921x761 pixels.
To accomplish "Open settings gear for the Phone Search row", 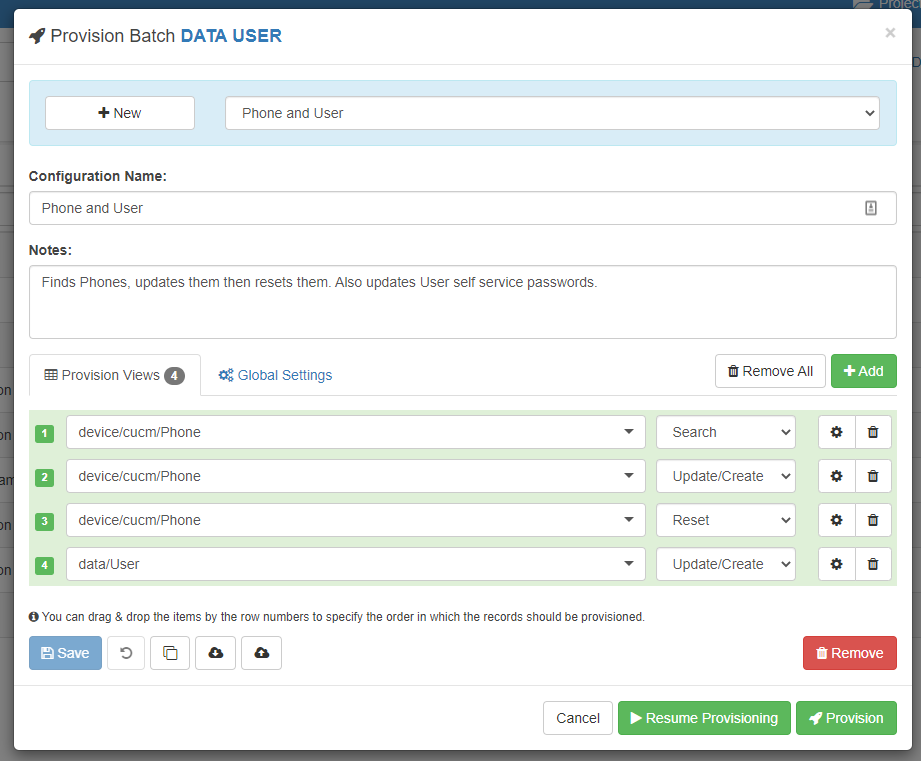I will [836, 432].
